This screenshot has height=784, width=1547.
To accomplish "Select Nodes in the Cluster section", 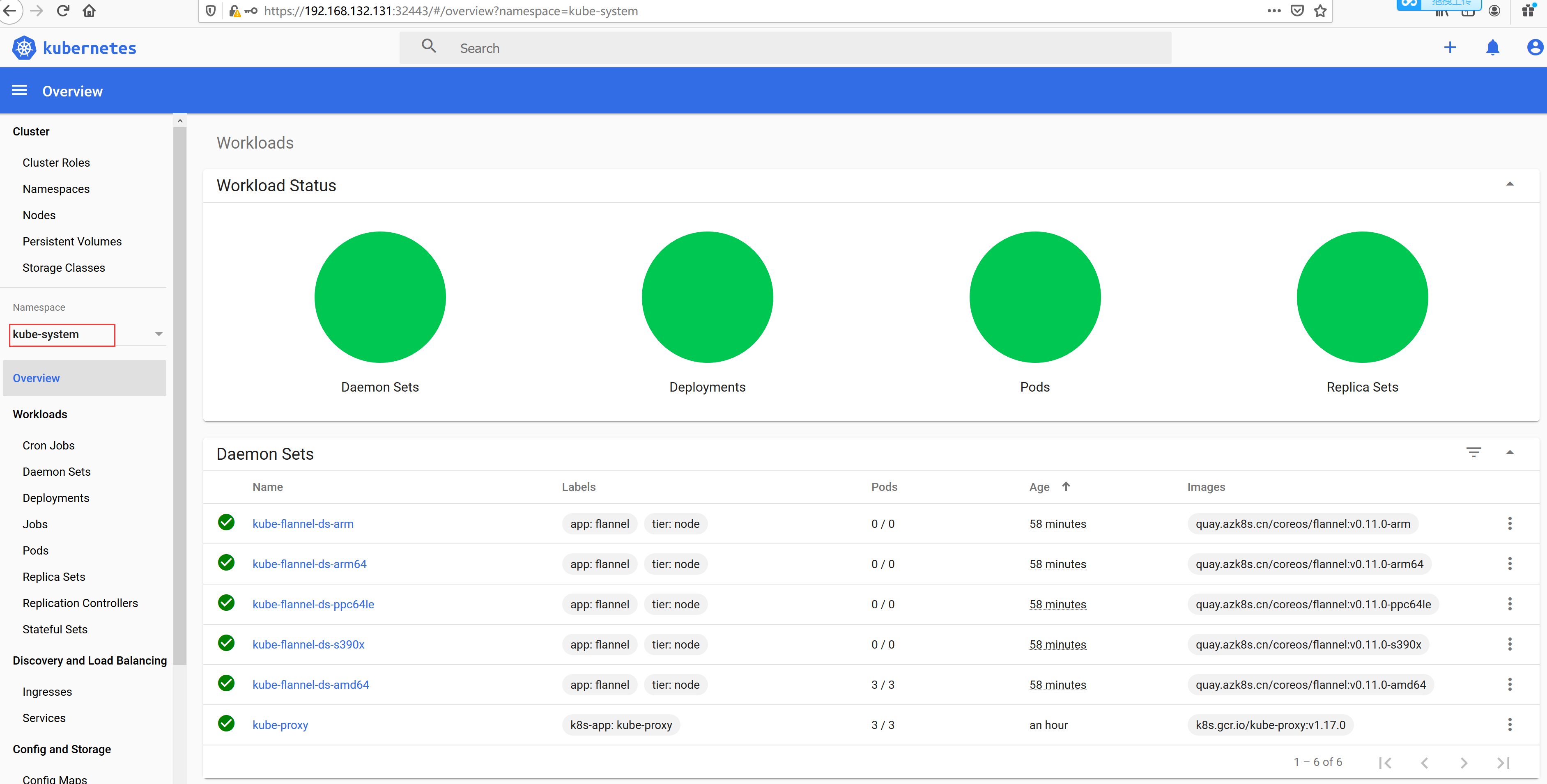I will [39, 215].
